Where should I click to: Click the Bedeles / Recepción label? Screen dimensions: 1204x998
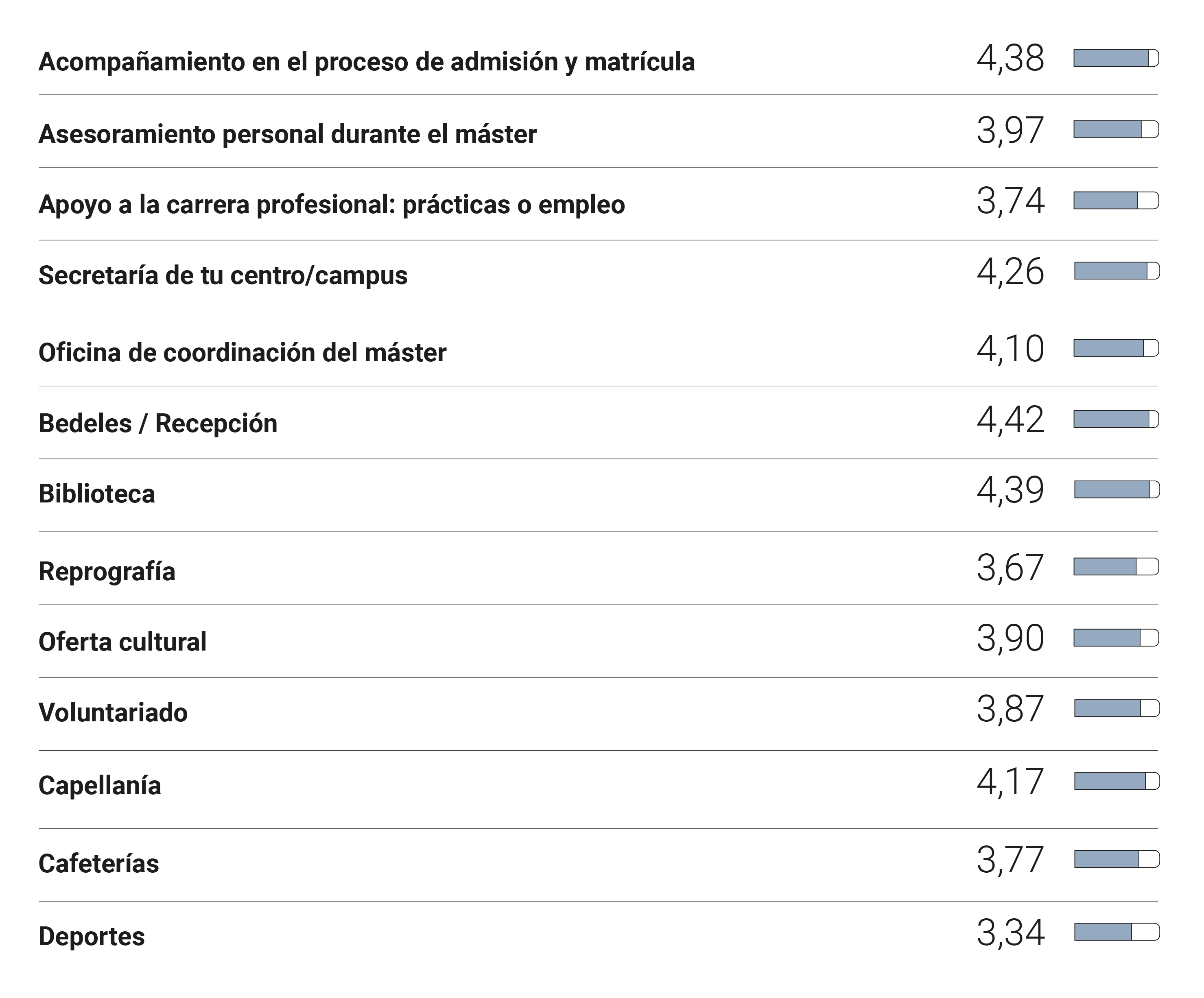point(157,424)
